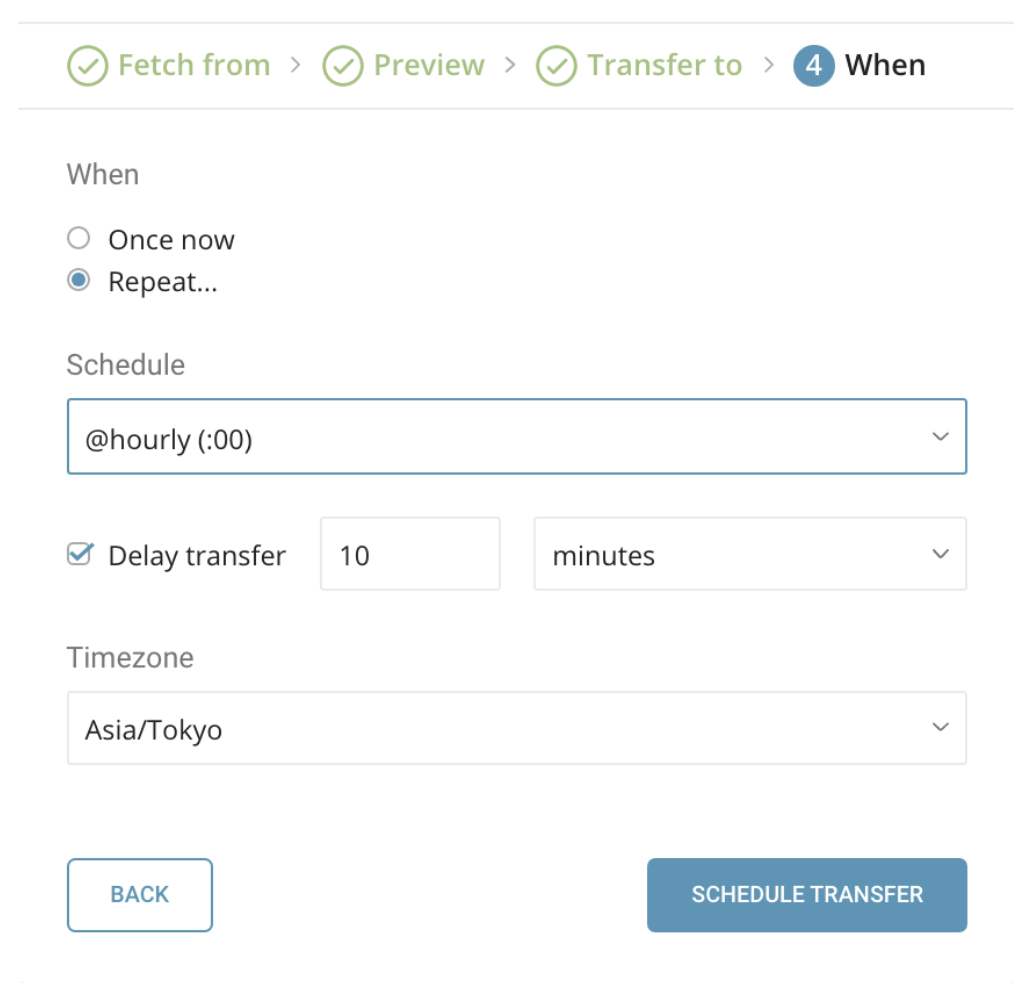Screen dimensions: 1014x996
Task: Click the chevron arrow in Schedule field
Action: pos(940,437)
